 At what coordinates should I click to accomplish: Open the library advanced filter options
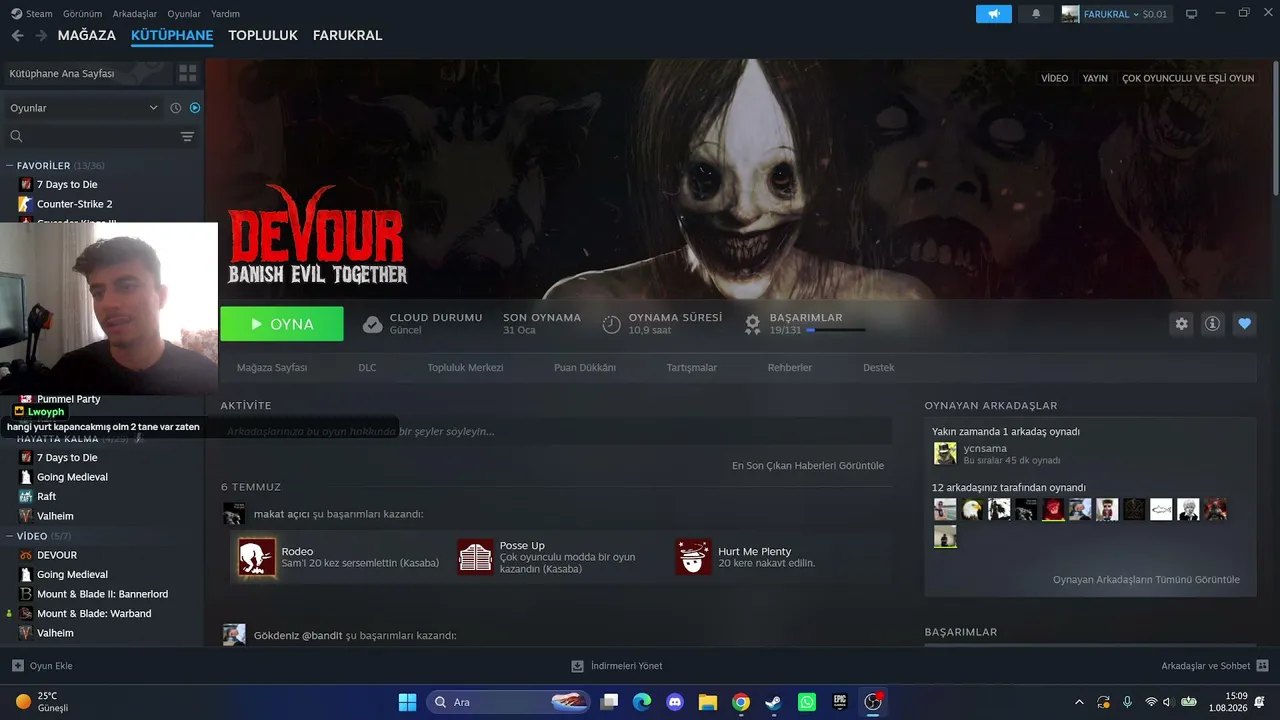(187, 136)
